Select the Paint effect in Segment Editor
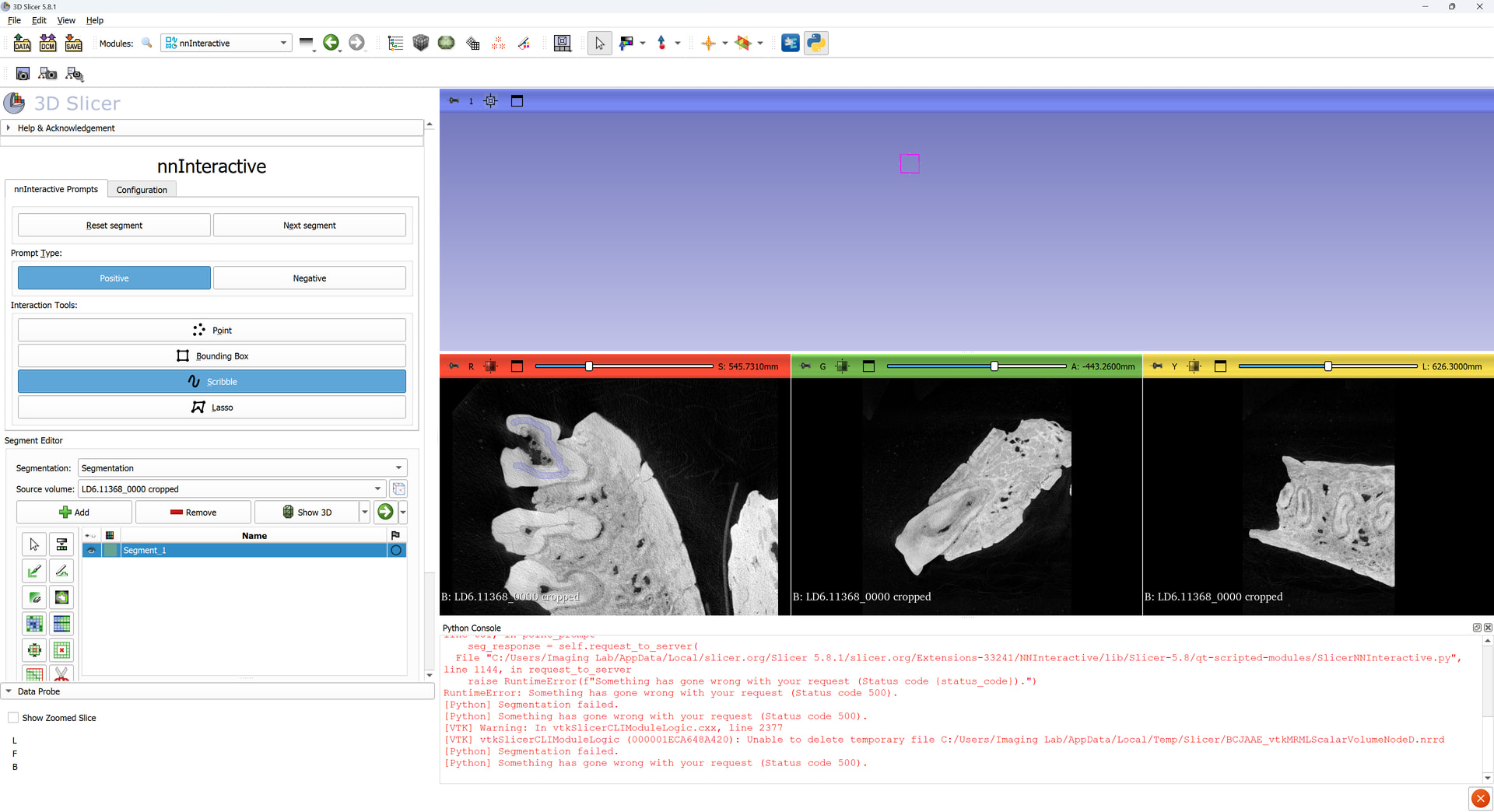This screenshot has height=812, width=1494. [x=34, y=571]
